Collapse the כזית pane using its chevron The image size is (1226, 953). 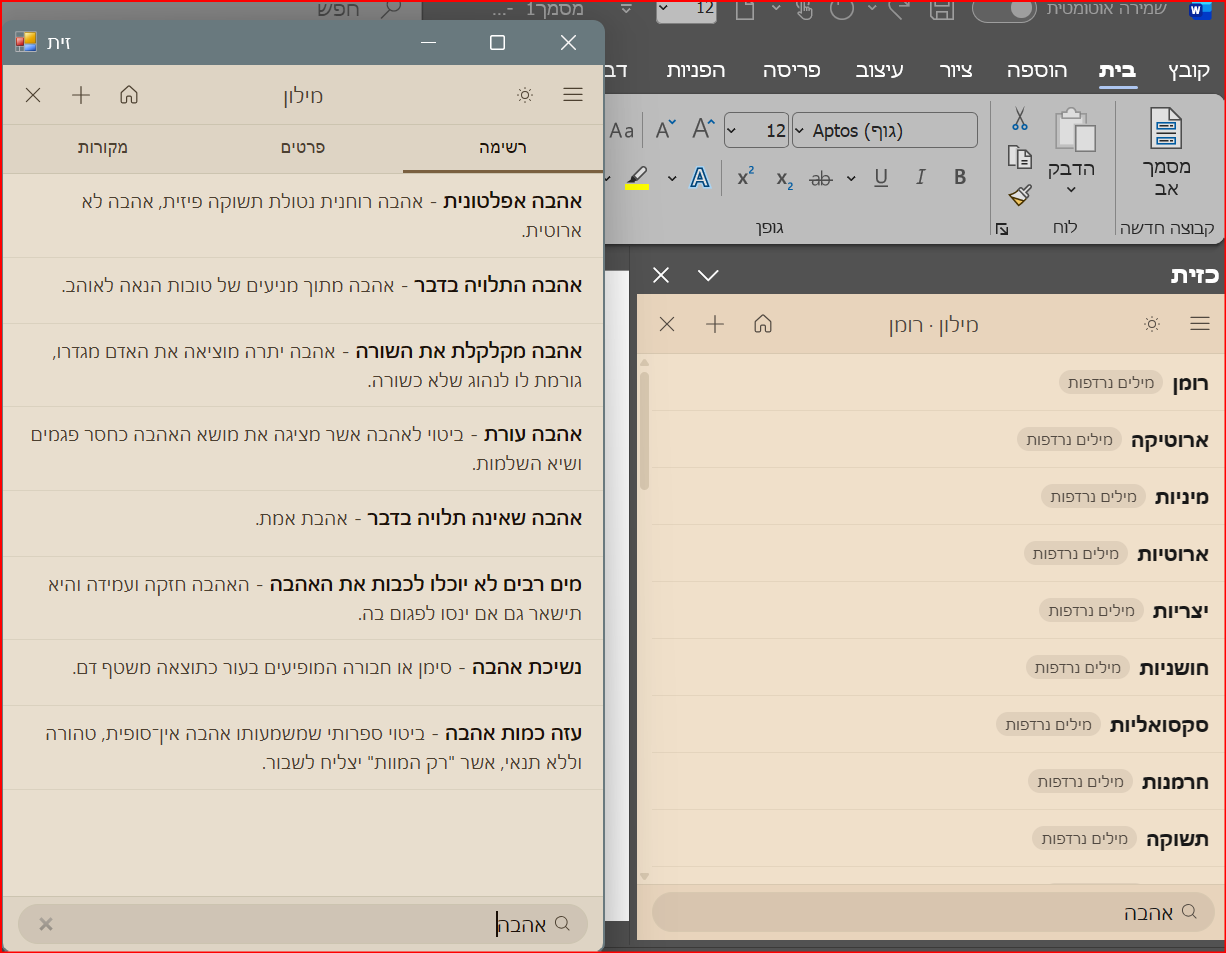click(708, 275)
